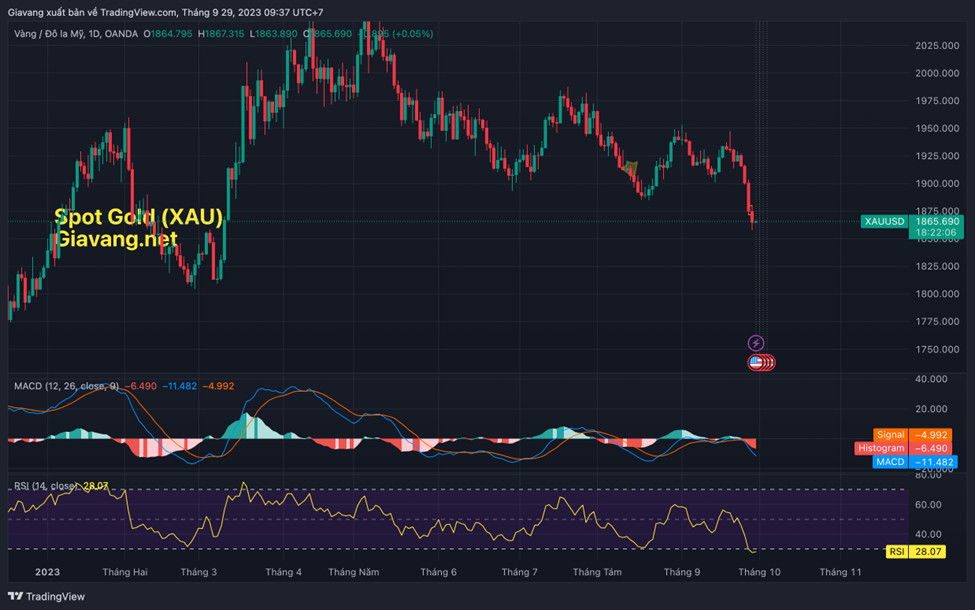This screenshot has height=610, width=975.
Task: Click the orange Signal value label
Action: click(889, 435)
